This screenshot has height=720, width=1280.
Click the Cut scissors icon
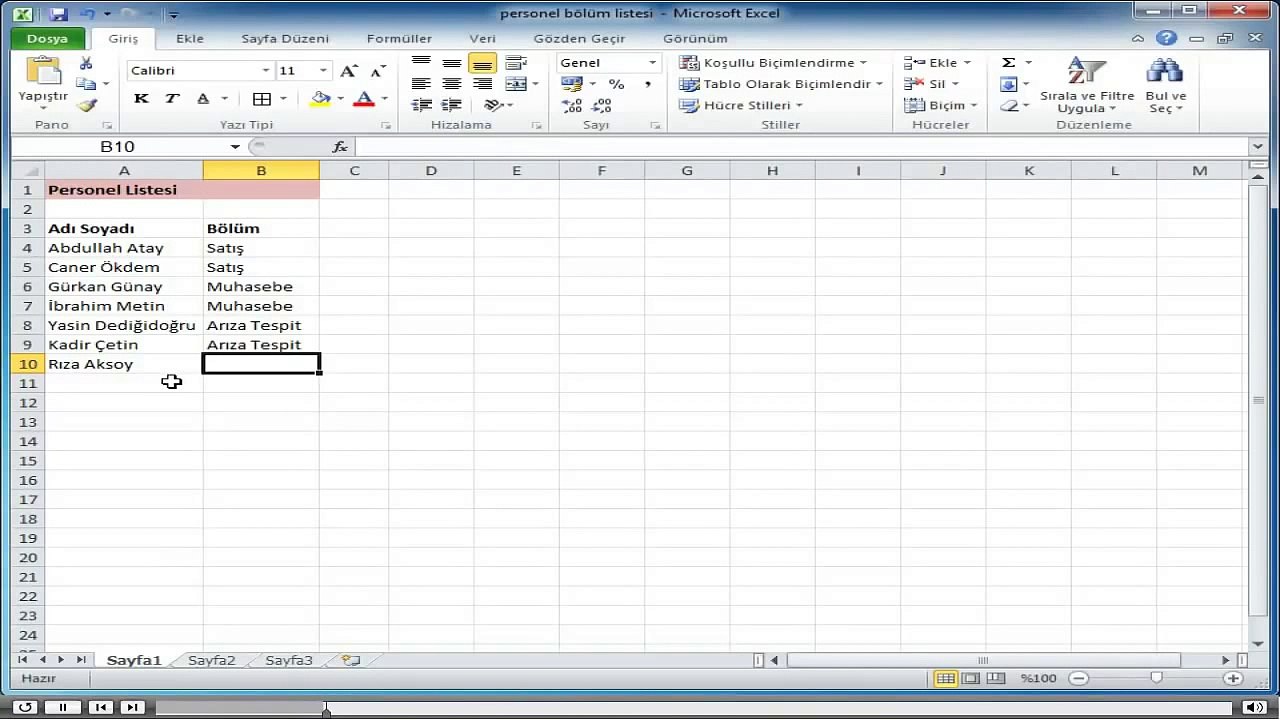pyautogui.click(x=86, y=63)
